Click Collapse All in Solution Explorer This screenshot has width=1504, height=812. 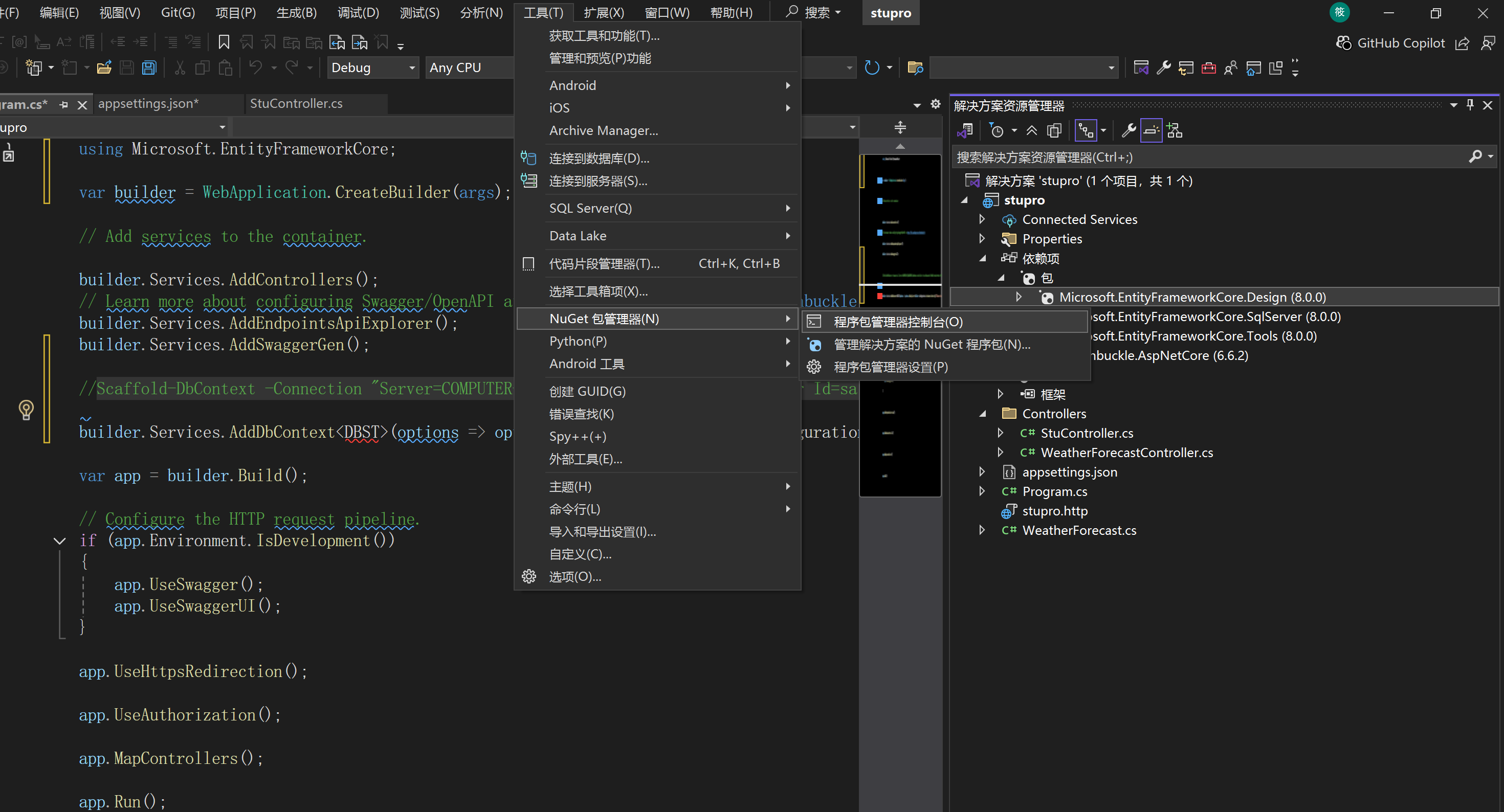(x=1032, y=130)
